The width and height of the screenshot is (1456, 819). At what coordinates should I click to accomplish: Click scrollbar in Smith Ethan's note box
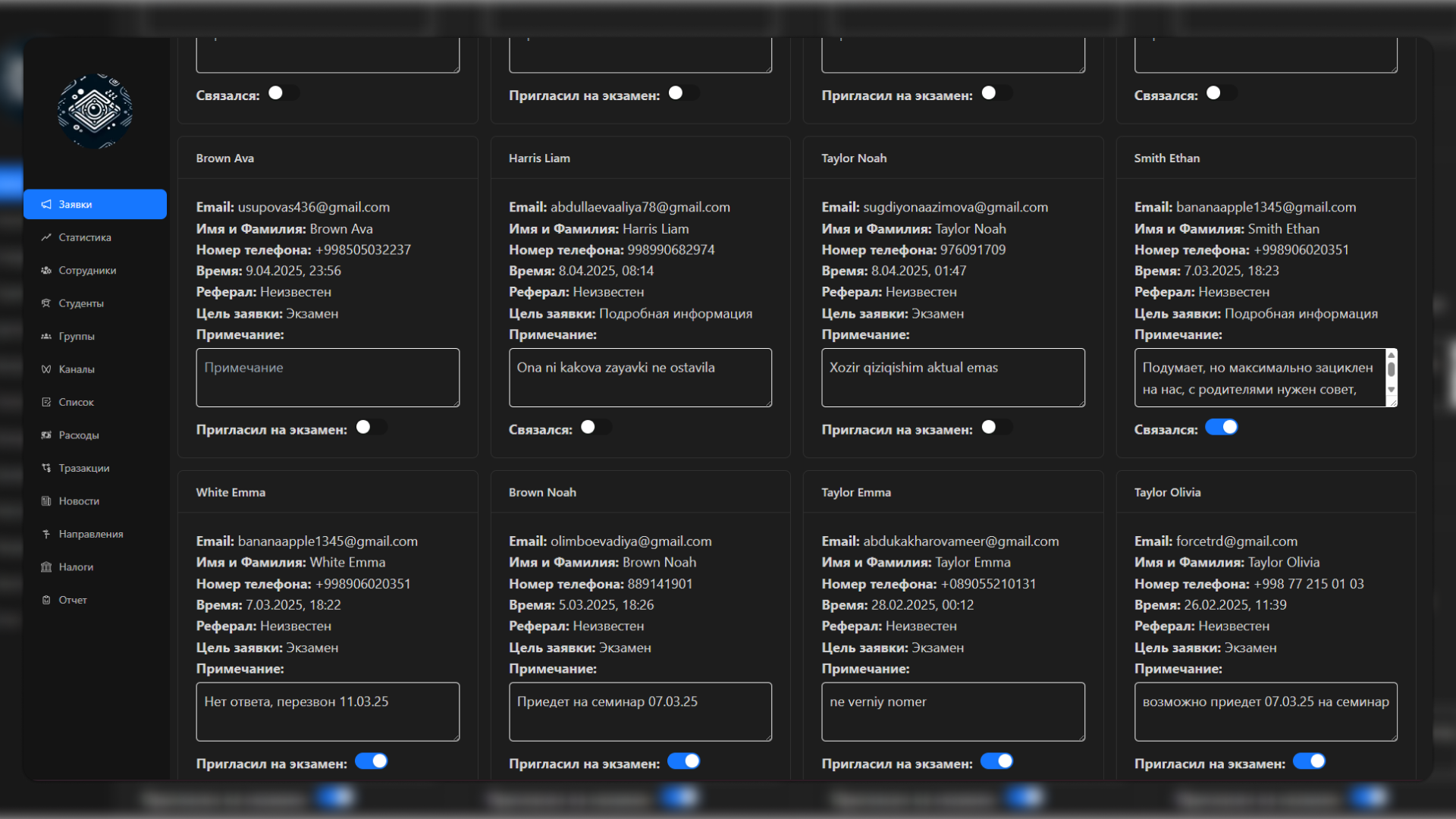click(1391, 369)
